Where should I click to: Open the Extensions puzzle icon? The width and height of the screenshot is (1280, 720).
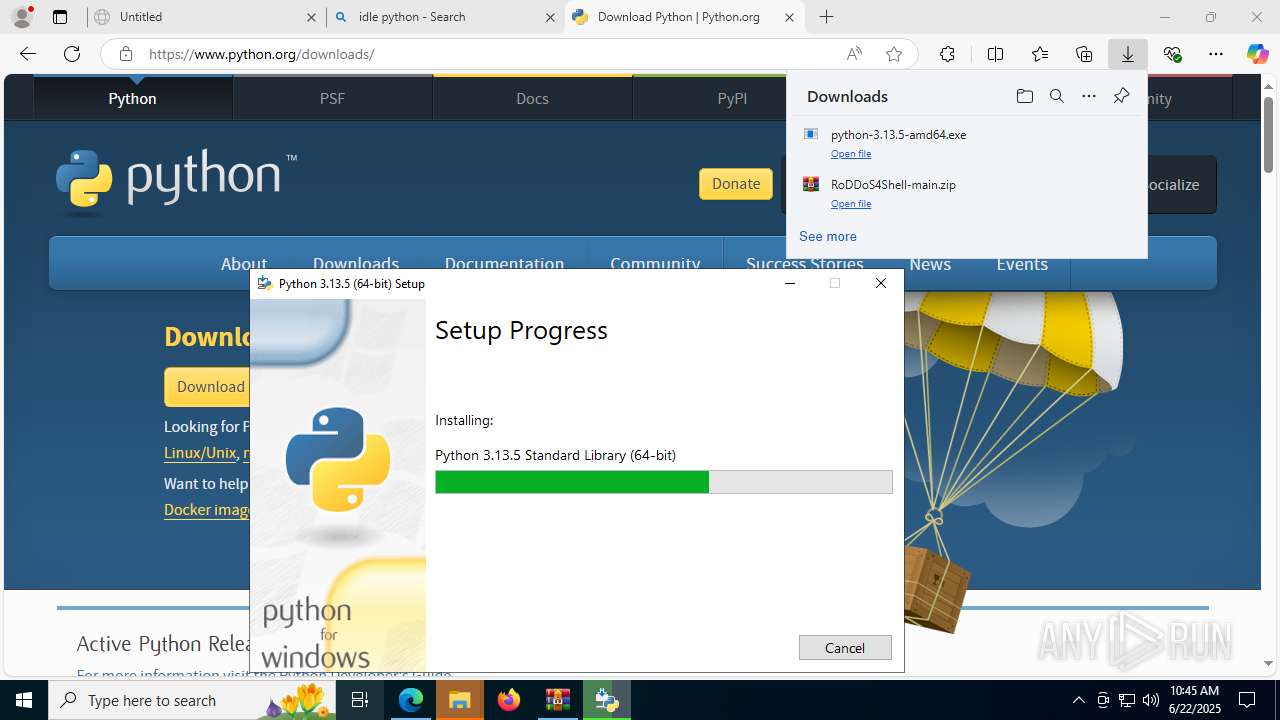[947, 54]
